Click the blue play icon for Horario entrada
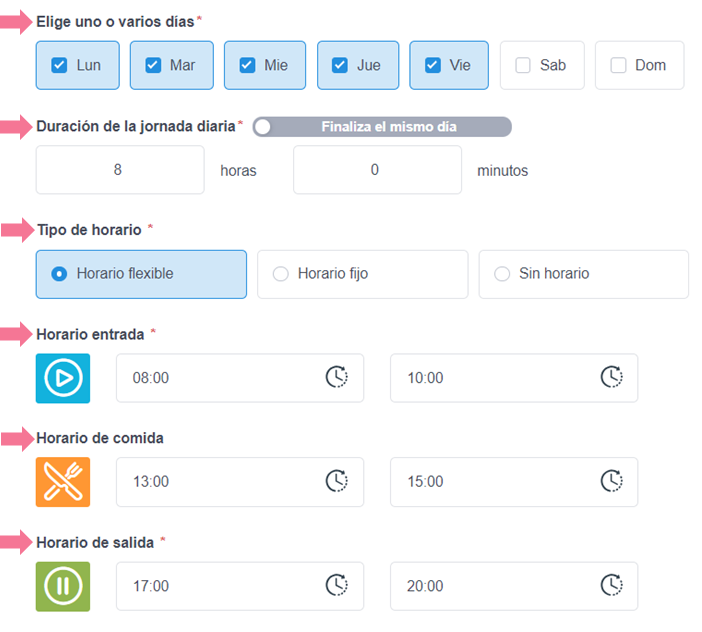The image size is (702, 632). click(x=62, y=378)
